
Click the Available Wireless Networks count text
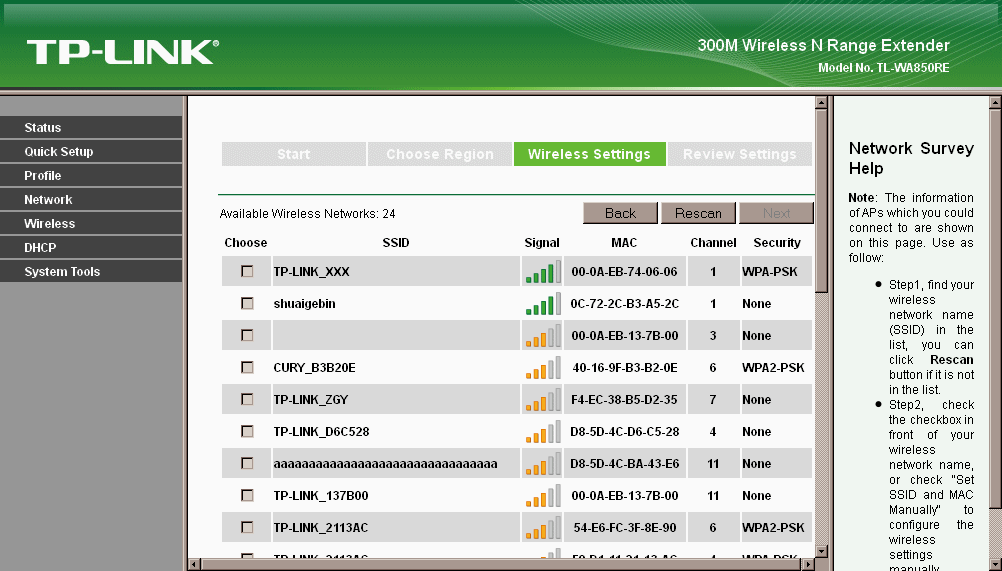coord(307,214)
